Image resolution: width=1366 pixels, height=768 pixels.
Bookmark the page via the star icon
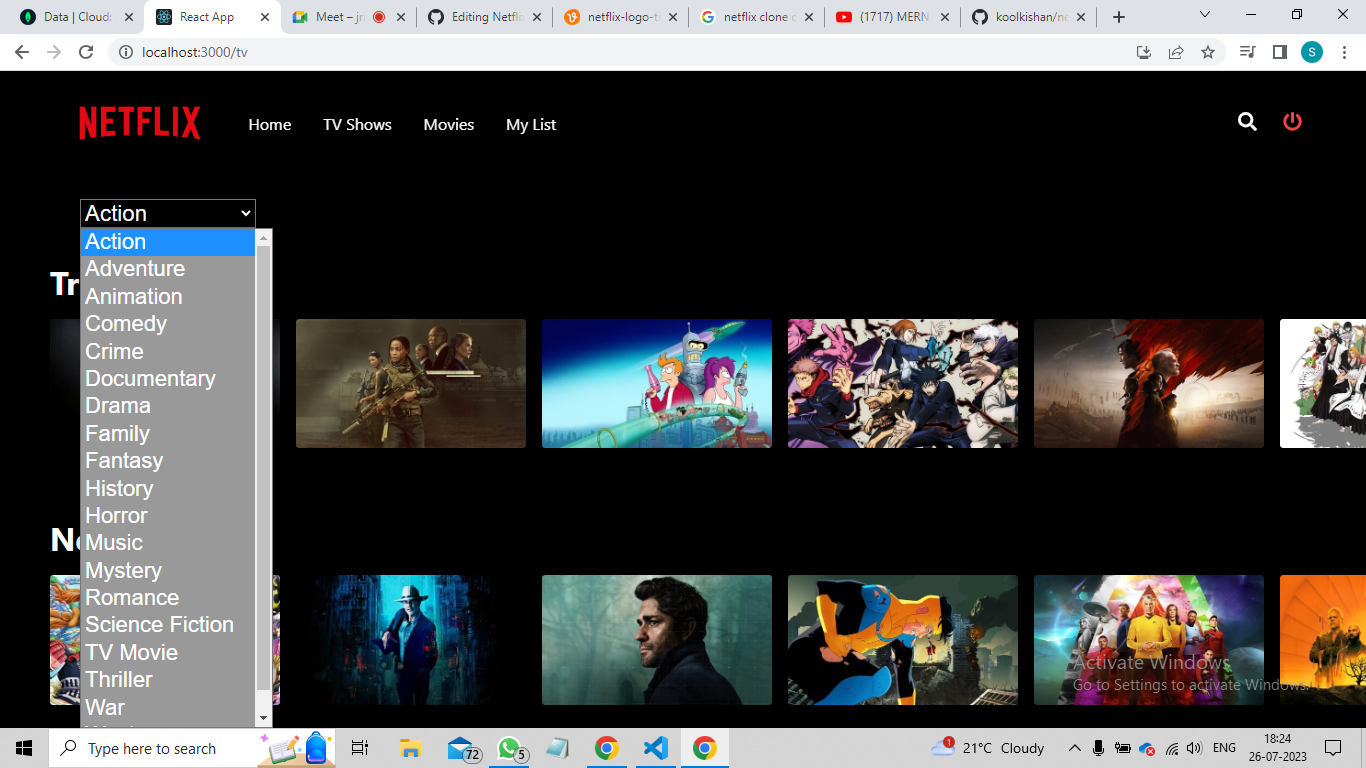coord(1210,51)
